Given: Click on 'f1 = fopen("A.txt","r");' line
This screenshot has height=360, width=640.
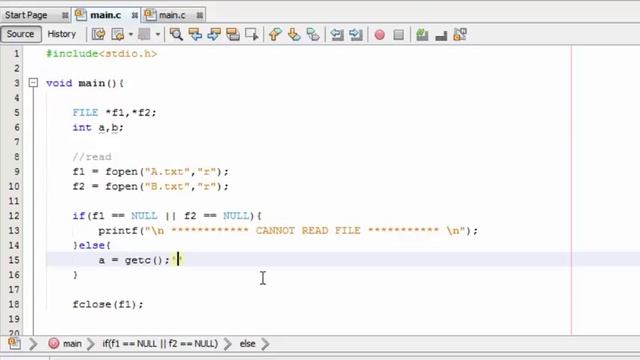Looking at the screenshot, I should click(151, 172).
